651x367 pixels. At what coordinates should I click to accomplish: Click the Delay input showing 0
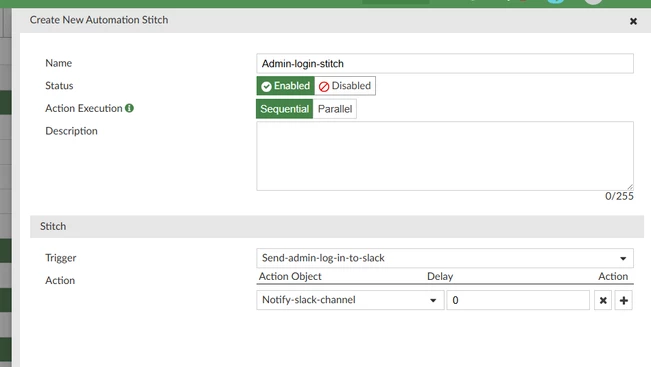518,300
